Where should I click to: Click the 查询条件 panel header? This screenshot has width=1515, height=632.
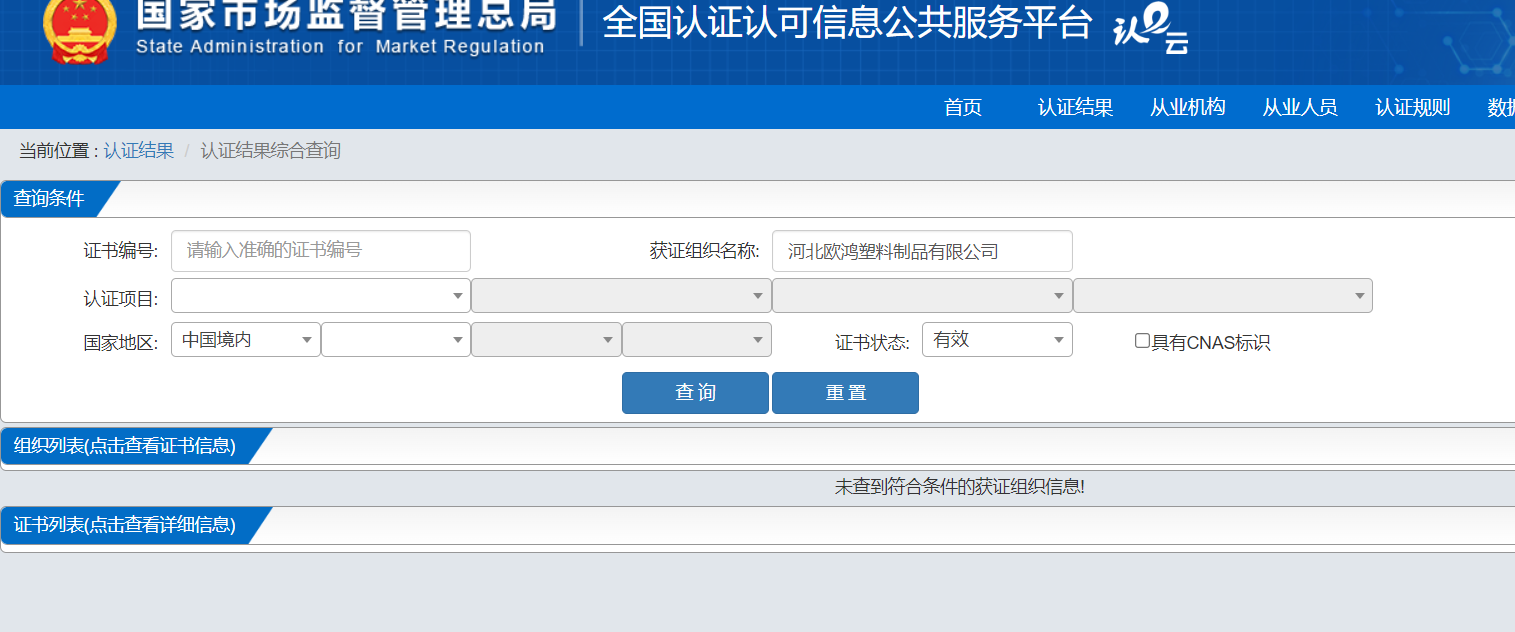[49, 199]
